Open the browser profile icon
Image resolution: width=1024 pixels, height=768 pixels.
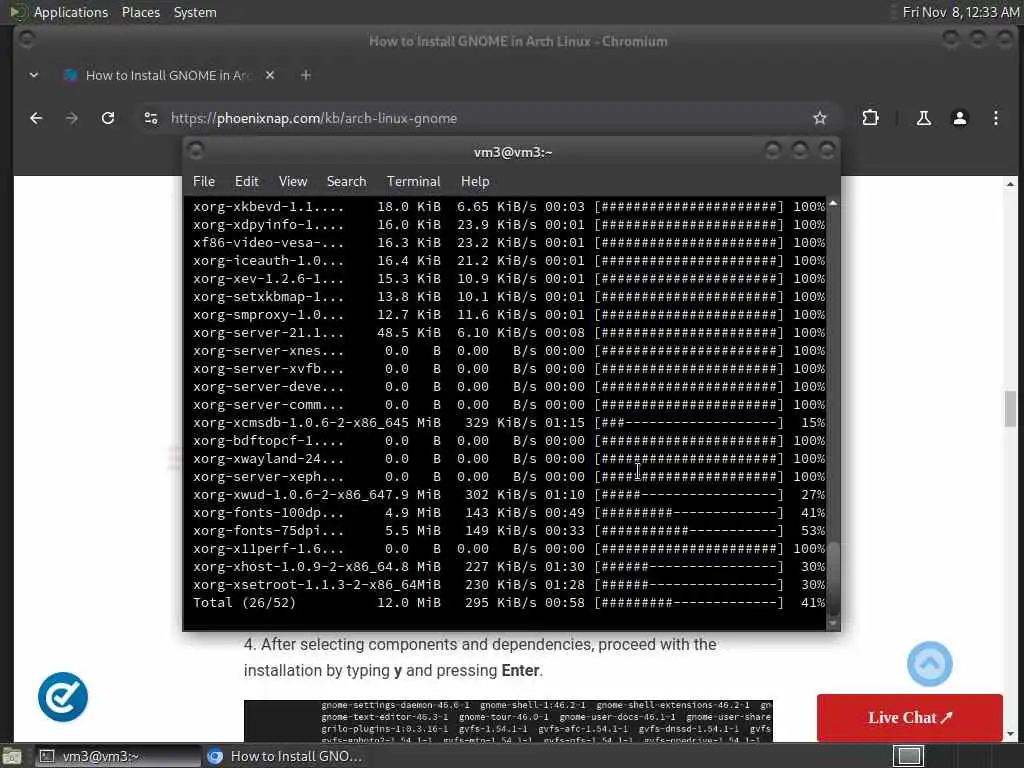tap(959, 118)
